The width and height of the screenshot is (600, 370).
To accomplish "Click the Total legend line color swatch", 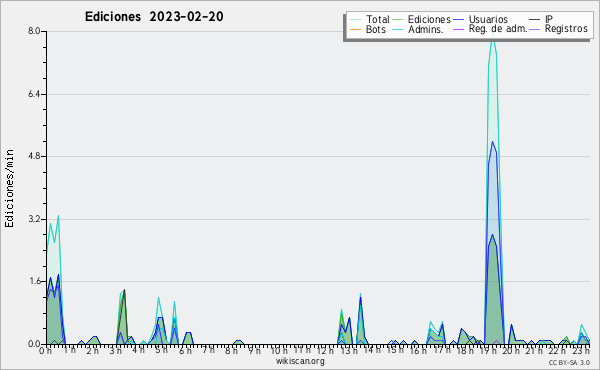I will tap(355, 20).
